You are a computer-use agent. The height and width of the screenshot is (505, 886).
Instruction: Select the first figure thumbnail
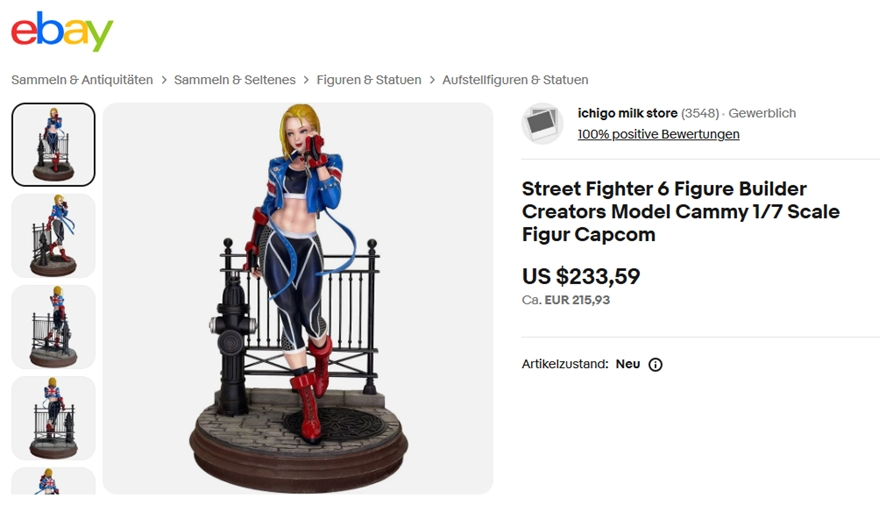click(x=53, y=145)
